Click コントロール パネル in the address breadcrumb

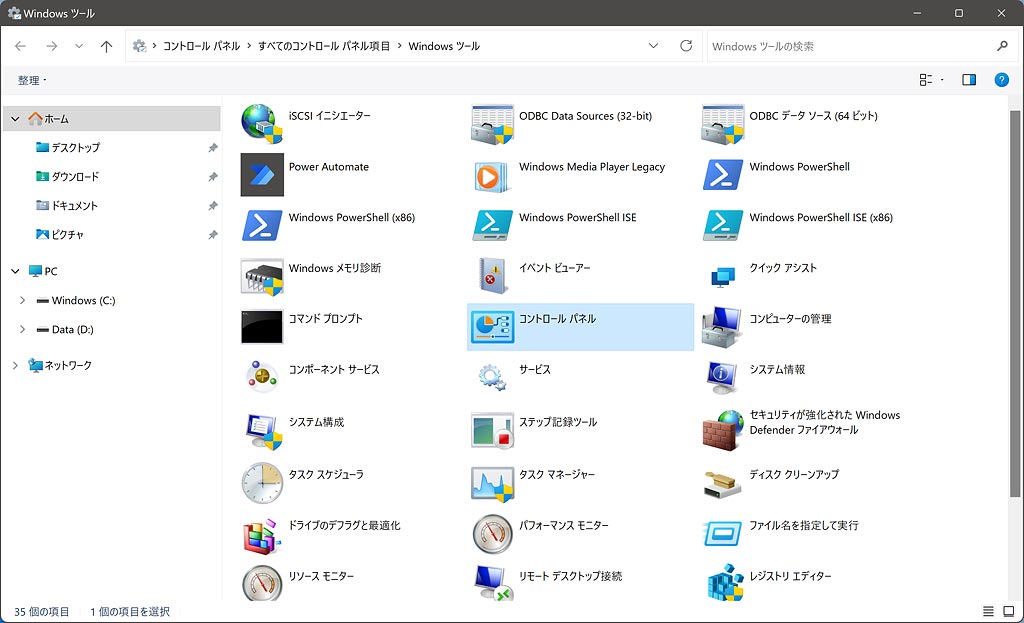click(x=201, y=46)
